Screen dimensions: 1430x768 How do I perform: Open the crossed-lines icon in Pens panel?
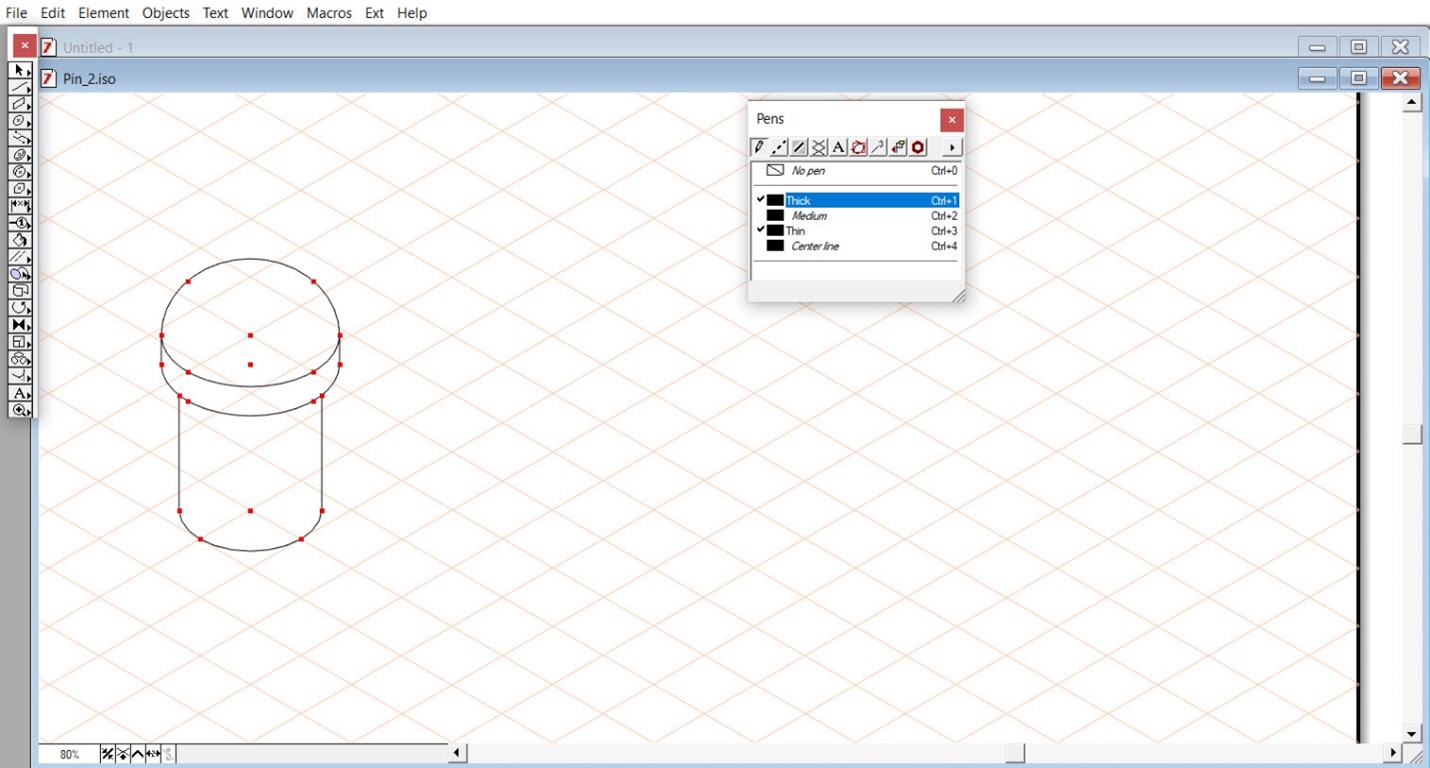819,147
